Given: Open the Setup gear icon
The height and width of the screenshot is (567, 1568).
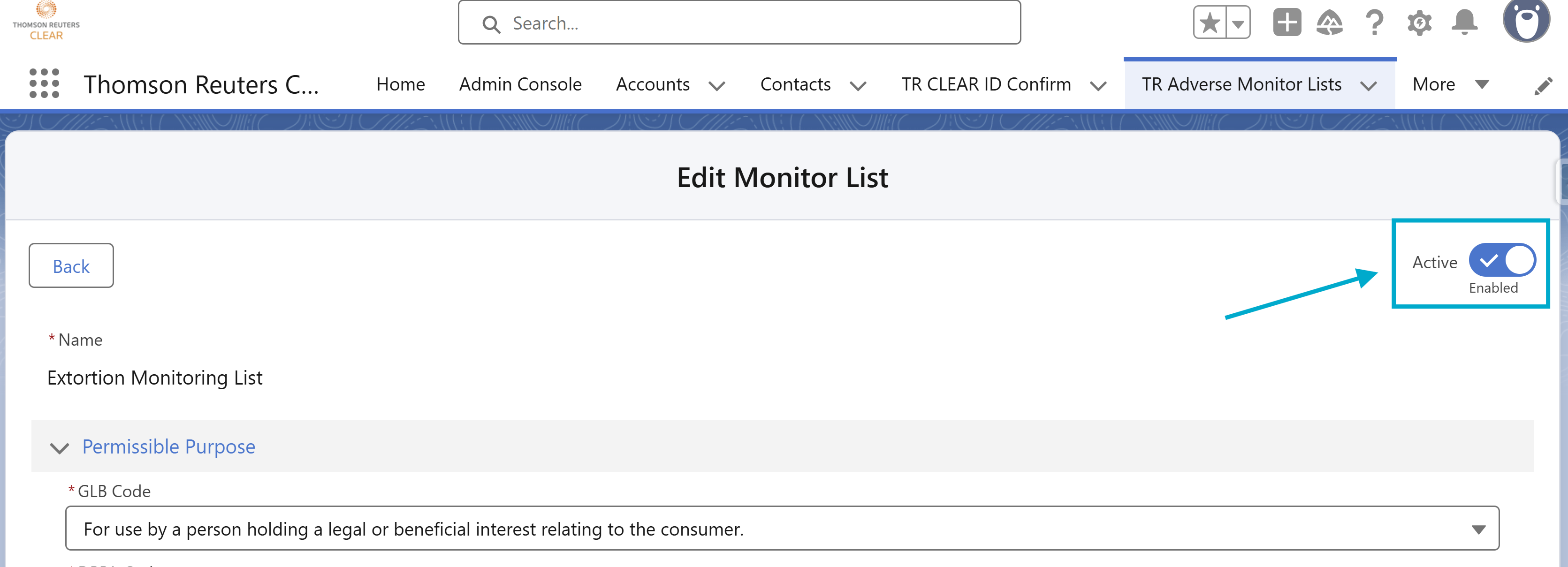Looking at the screenshot, I should 1419,23.
